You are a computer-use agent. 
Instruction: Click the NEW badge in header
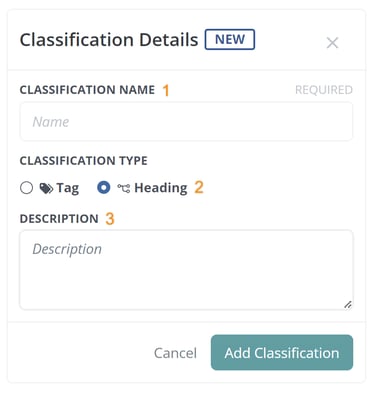230,40
